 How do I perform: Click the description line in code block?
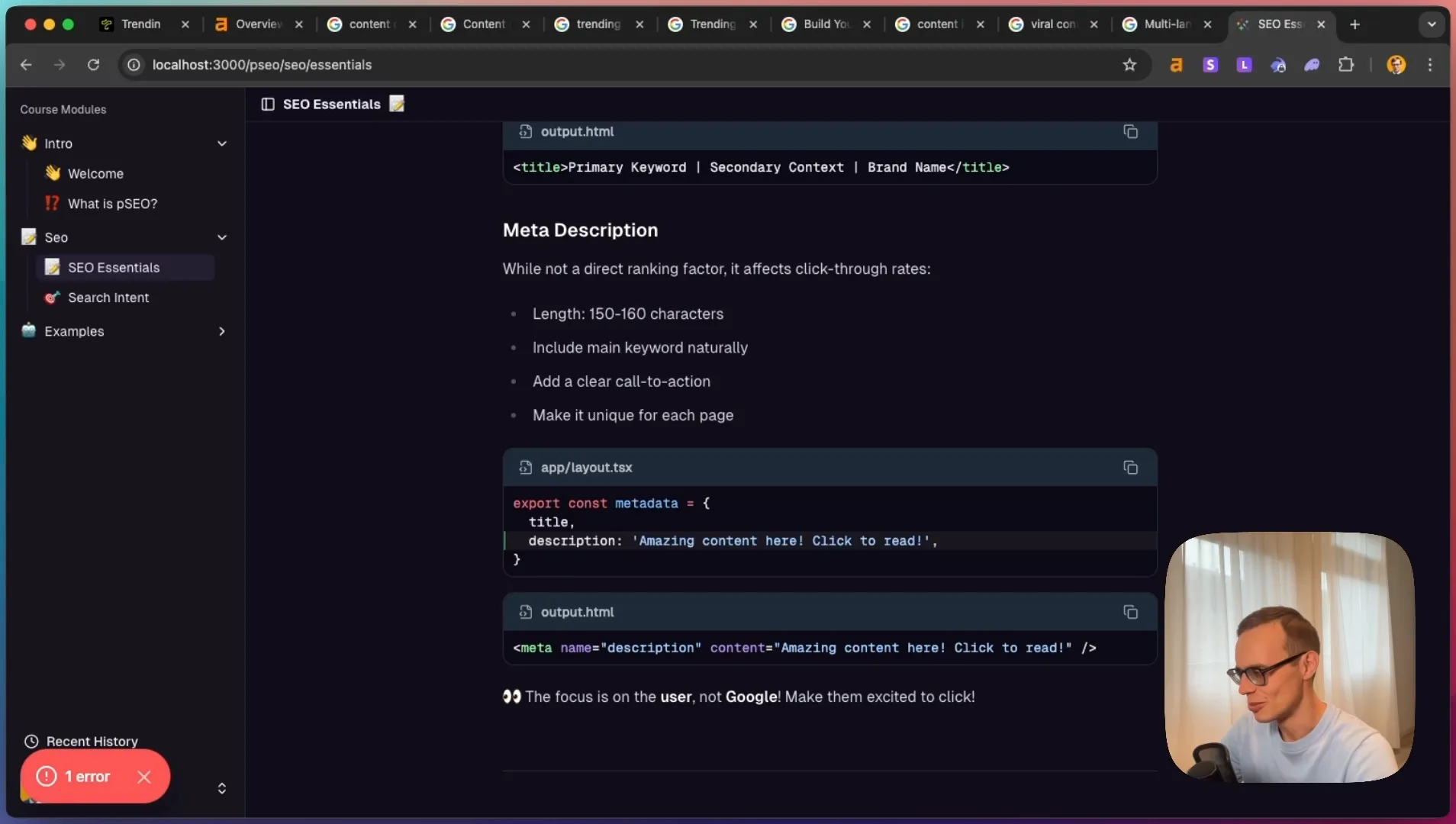[733, 541]
